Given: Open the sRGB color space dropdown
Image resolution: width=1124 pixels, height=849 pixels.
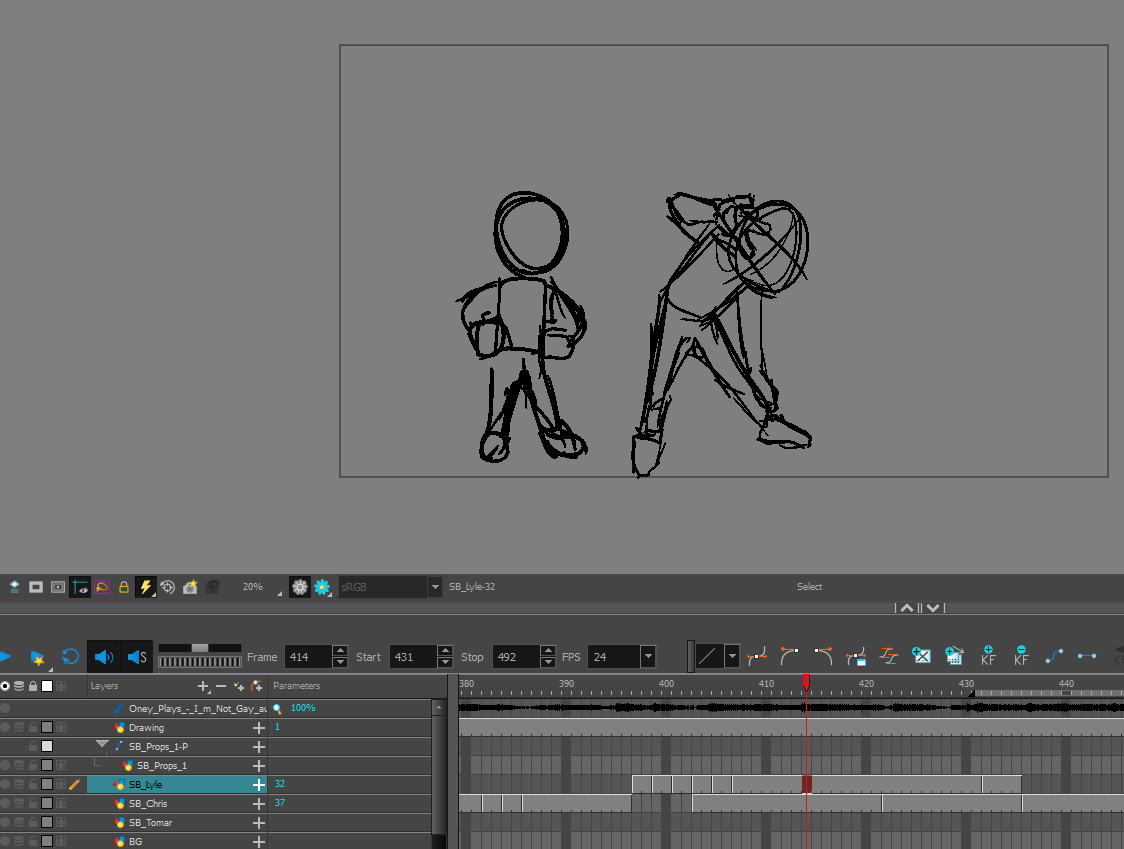Looking at the screenshot, I should click(x=434, y=587).
